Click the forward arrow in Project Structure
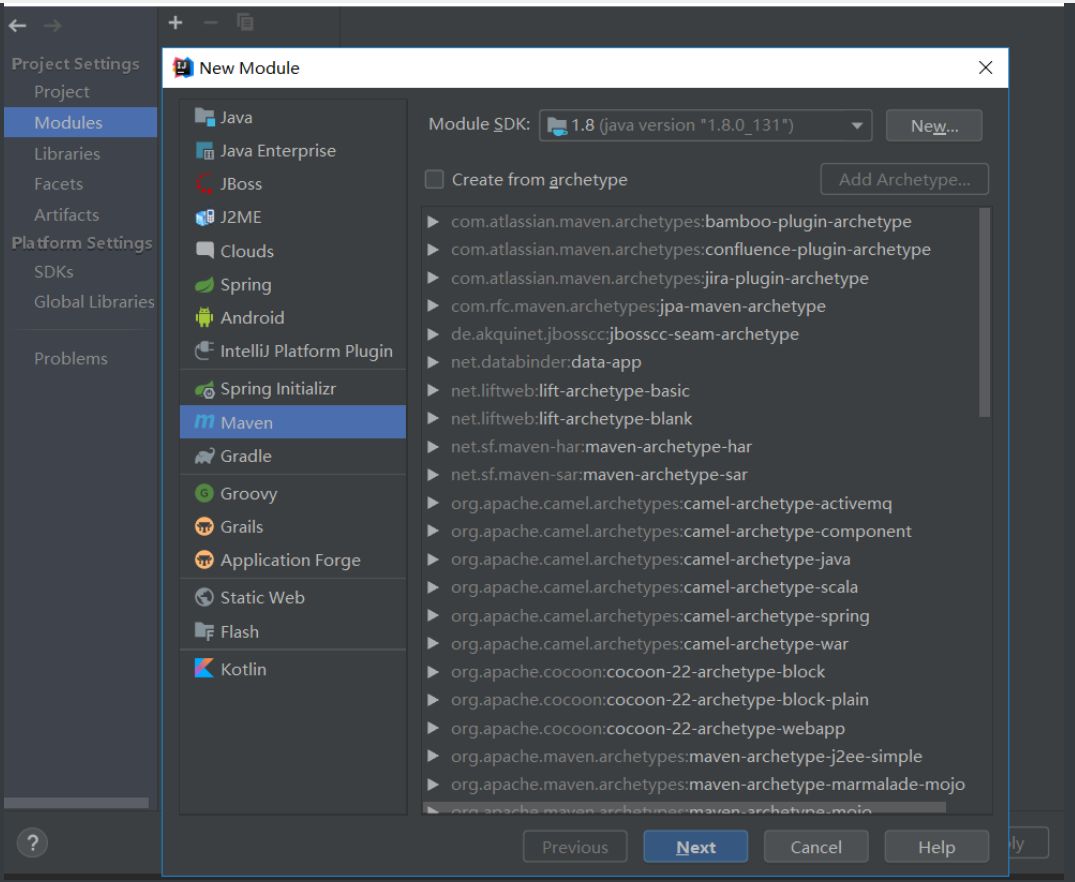The height and width of the screenshot is (882, 1075). pyautogui.click(x=52, y=25)
